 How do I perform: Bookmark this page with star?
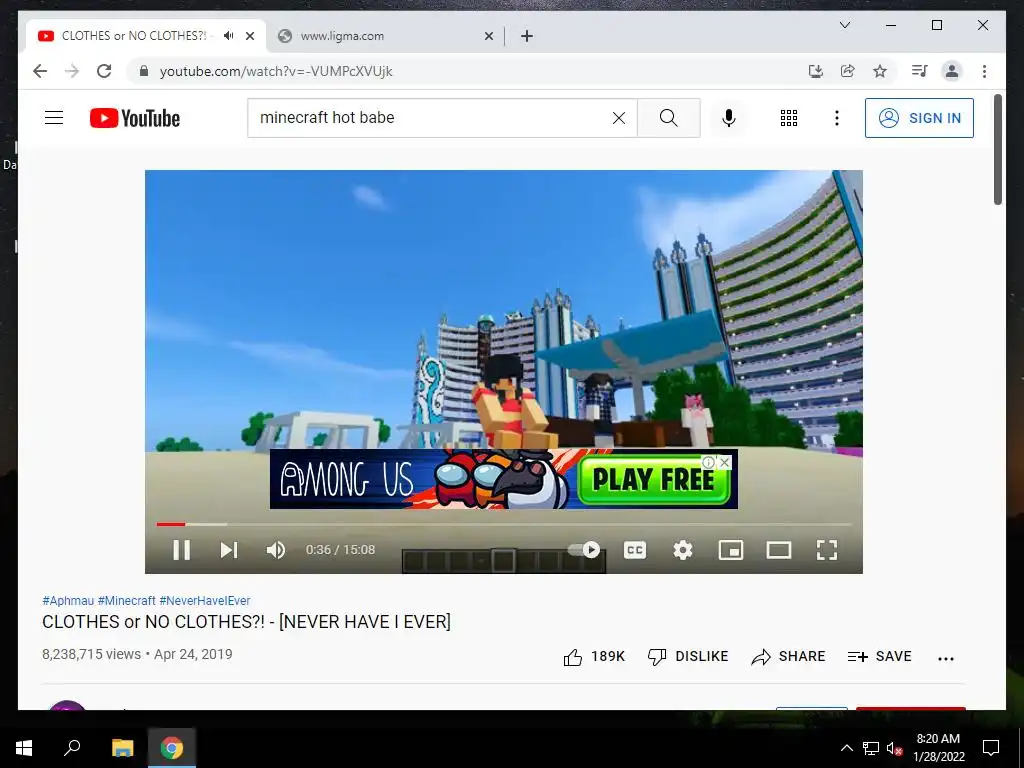[880, 71]
